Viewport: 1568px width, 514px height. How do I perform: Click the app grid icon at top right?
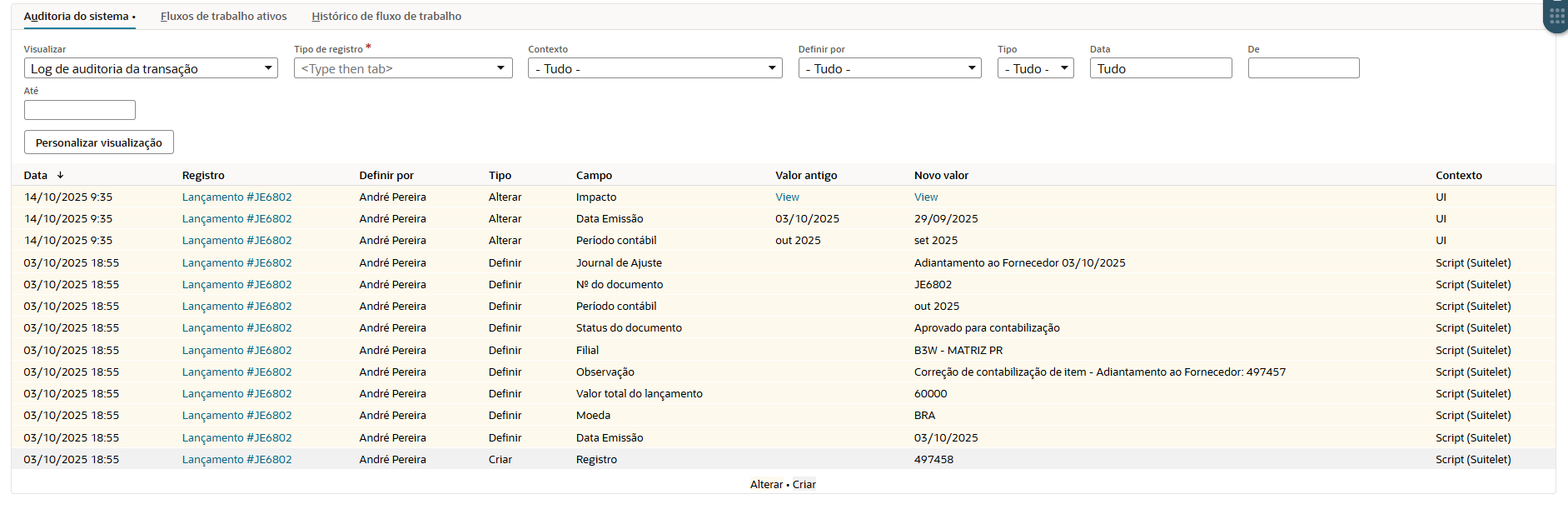click(x=1556, y=15)
